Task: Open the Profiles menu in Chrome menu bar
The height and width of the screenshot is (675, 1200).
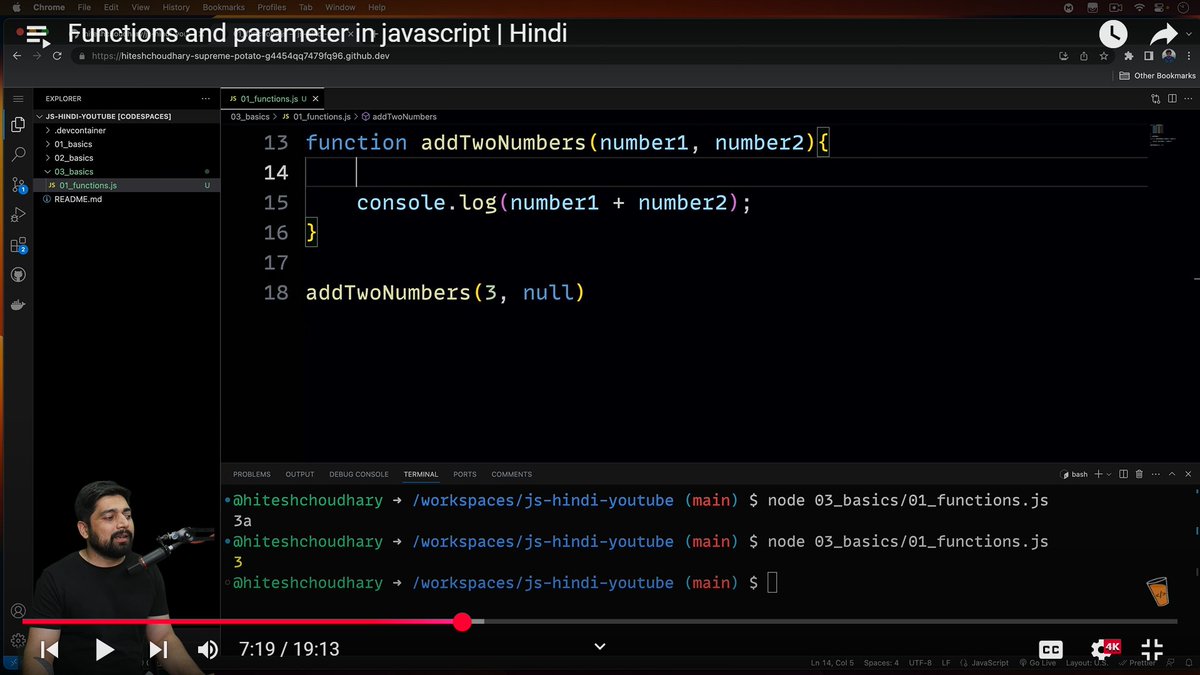Action: (x=272, y=7)
